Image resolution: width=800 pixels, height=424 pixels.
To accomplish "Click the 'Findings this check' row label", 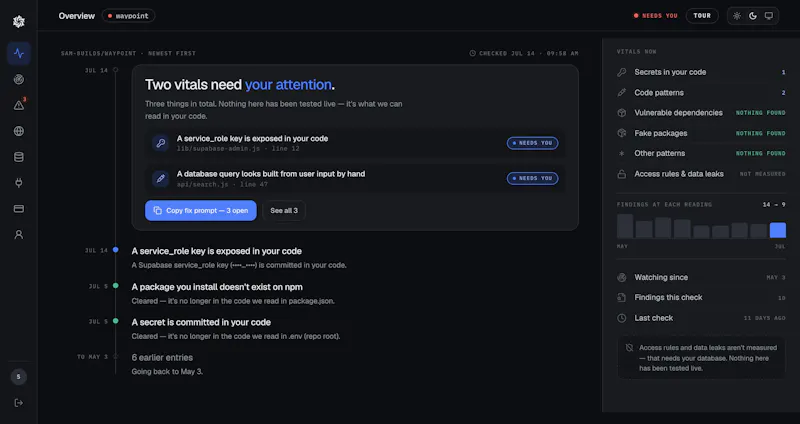I will (x=668, y=297).
